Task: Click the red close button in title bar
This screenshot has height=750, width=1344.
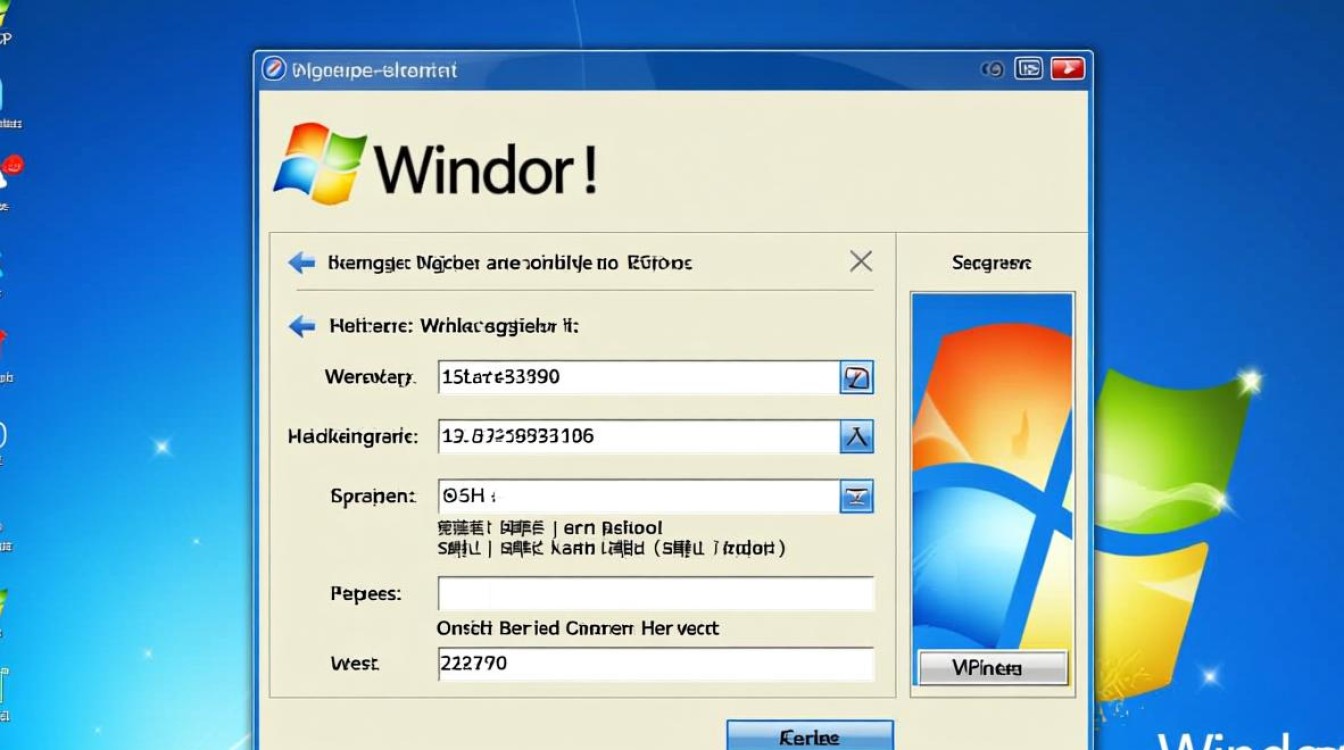Action: click(1067, 69)
